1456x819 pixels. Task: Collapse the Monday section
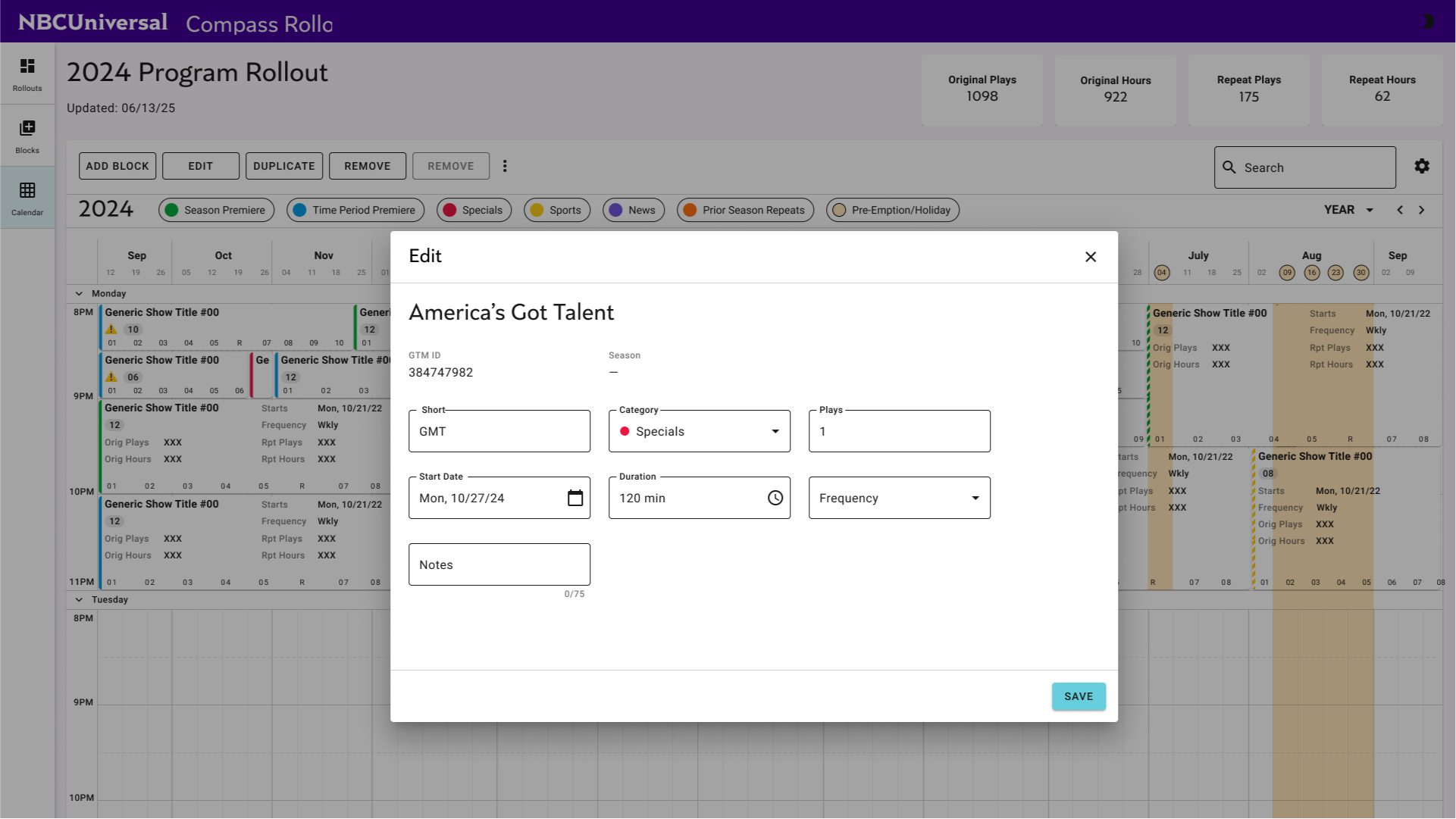tap(79, 293)
